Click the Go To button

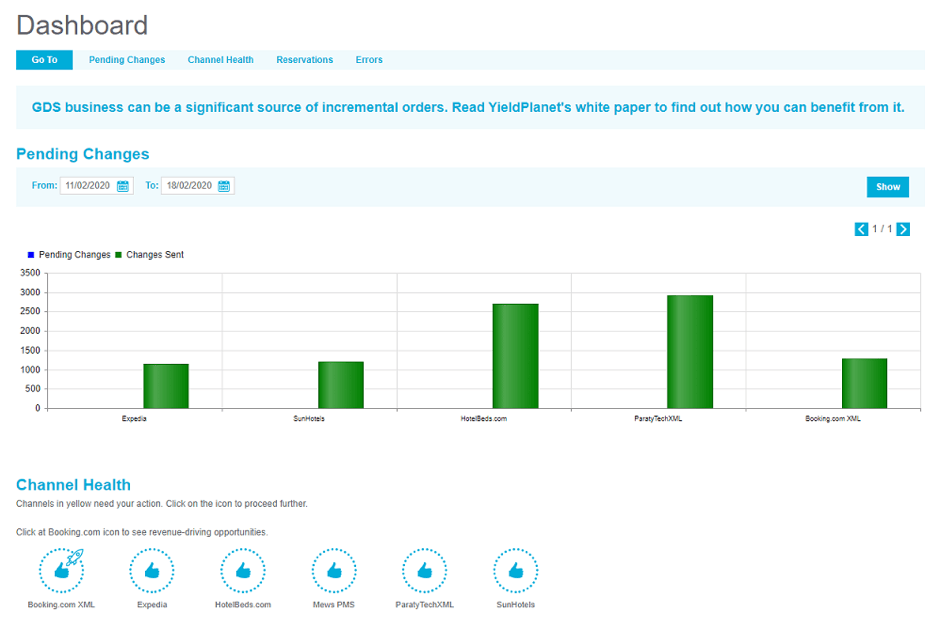point(44,60)
